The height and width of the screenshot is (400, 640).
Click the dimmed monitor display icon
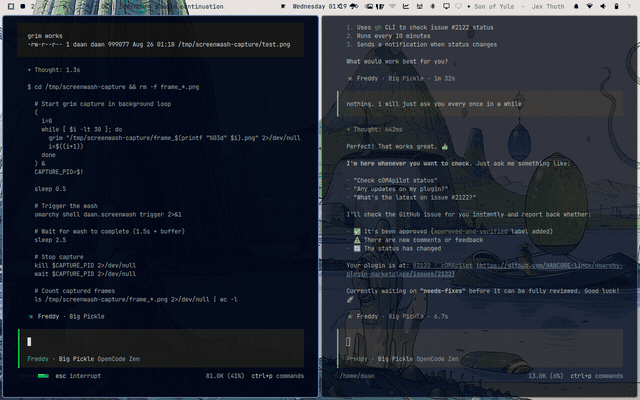pos(458,6)
